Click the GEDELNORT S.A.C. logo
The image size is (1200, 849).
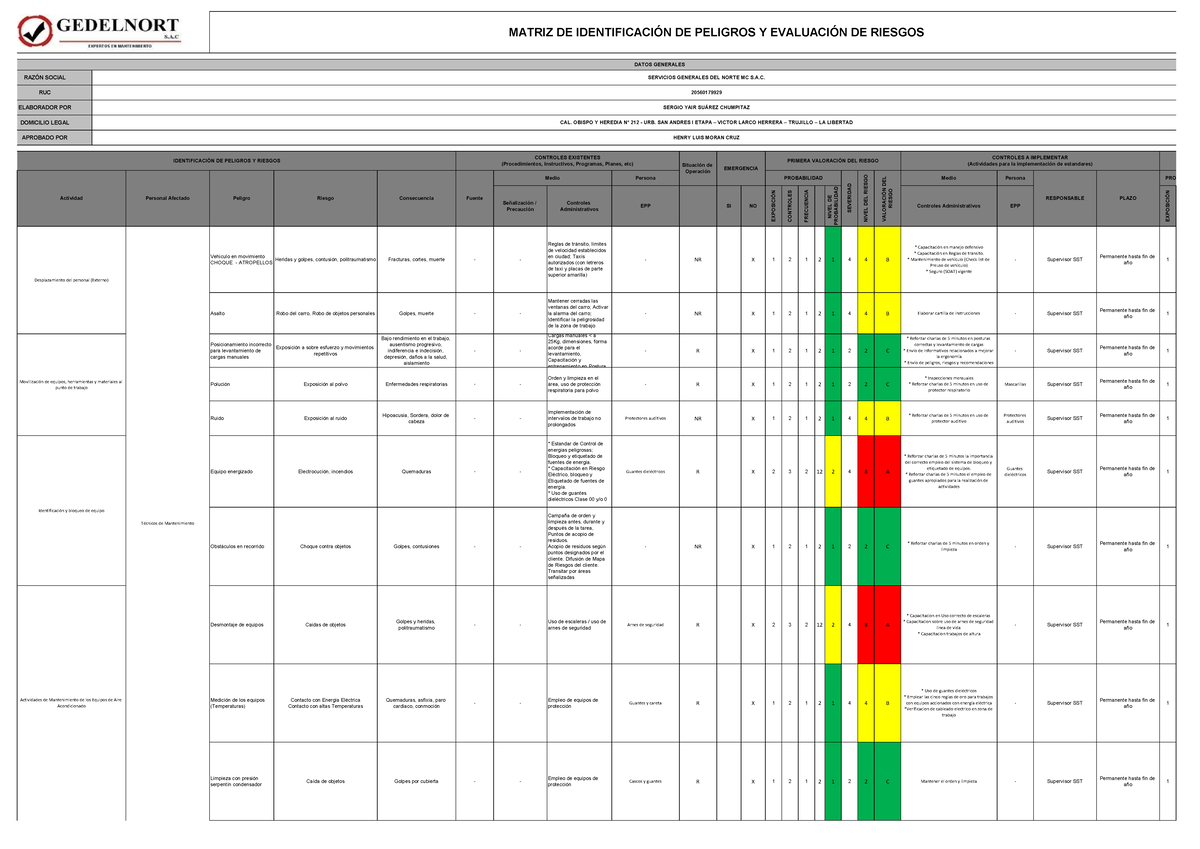tap(100, 31)
